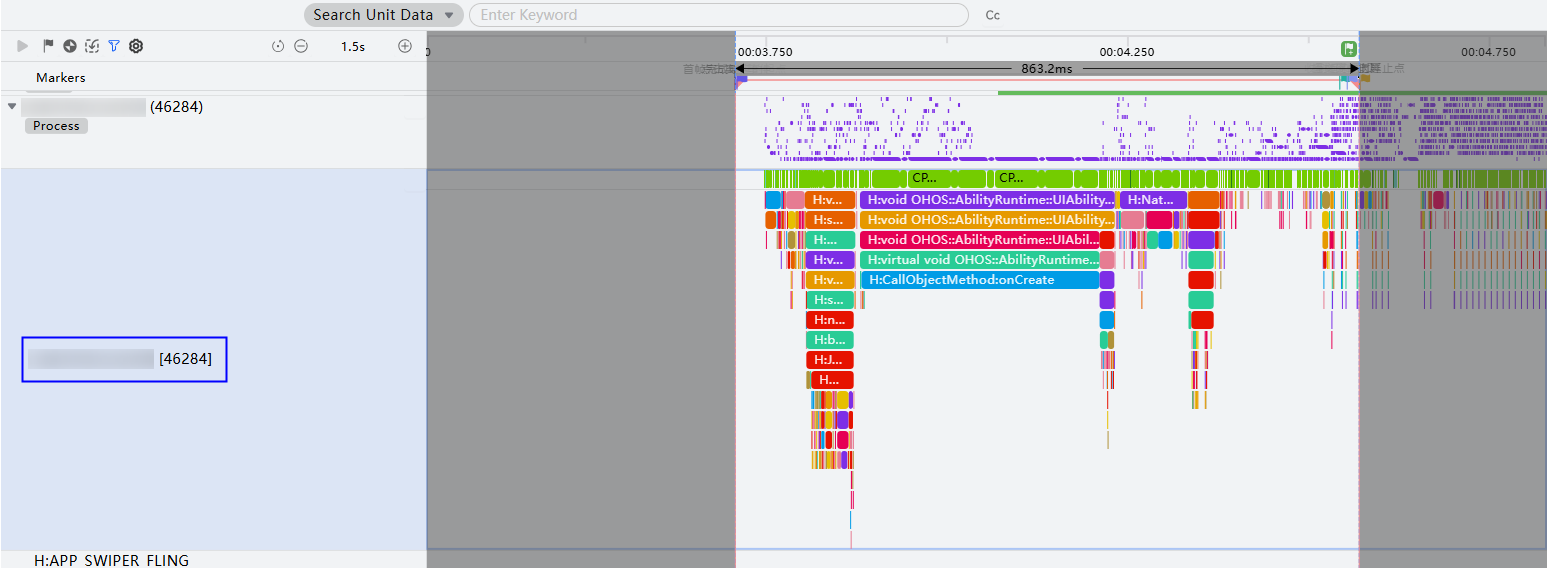The width and height of the screenshot is (1547, 568).
Task: Click the 00:04.250 time ruler label
Action: [1127, 52]
